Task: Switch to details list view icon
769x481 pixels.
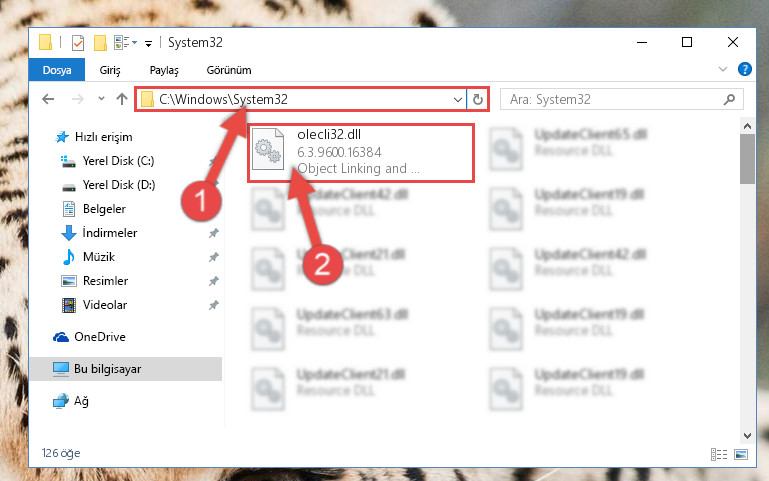Action: 718,455
